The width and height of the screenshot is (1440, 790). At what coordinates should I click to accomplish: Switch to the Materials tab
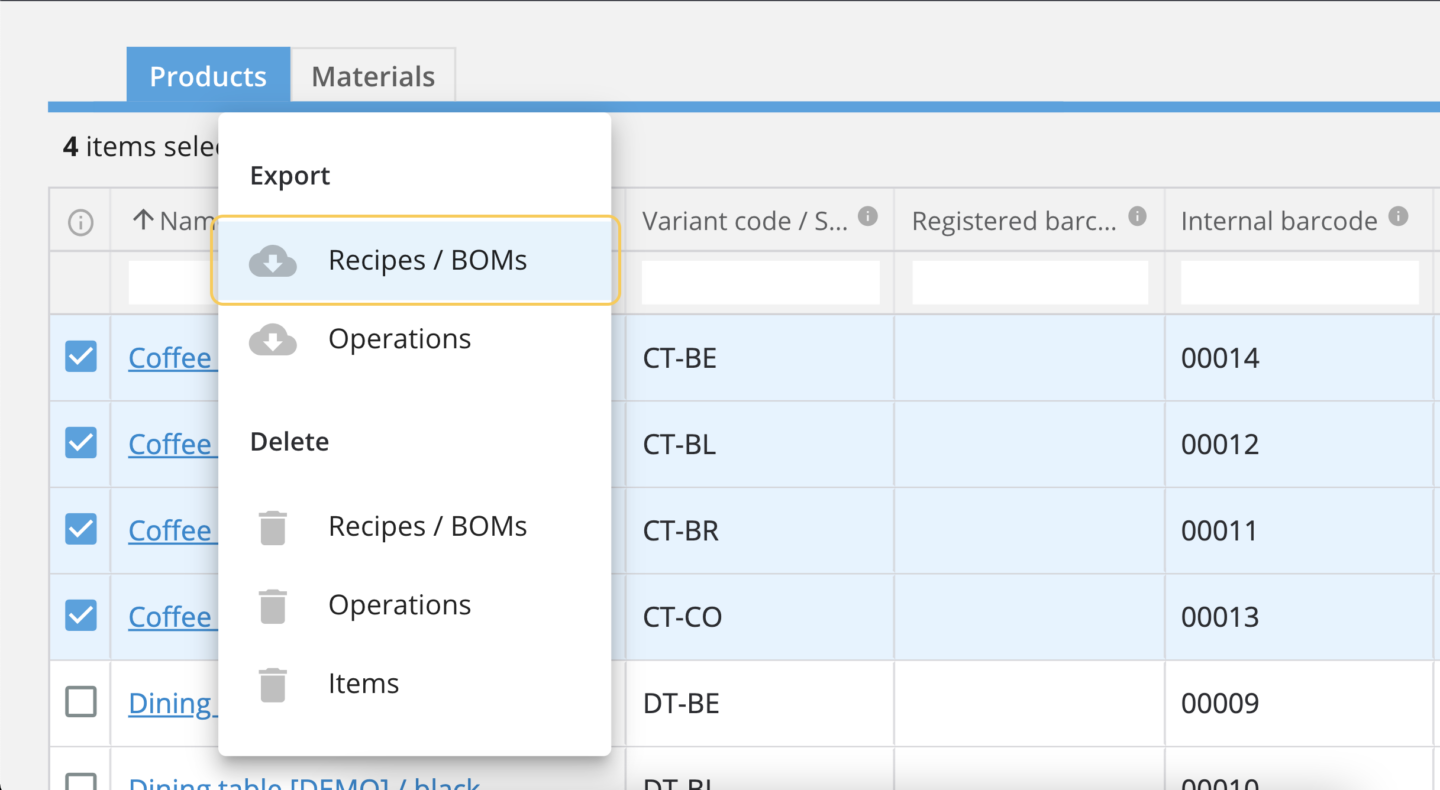tap(373, 76)
